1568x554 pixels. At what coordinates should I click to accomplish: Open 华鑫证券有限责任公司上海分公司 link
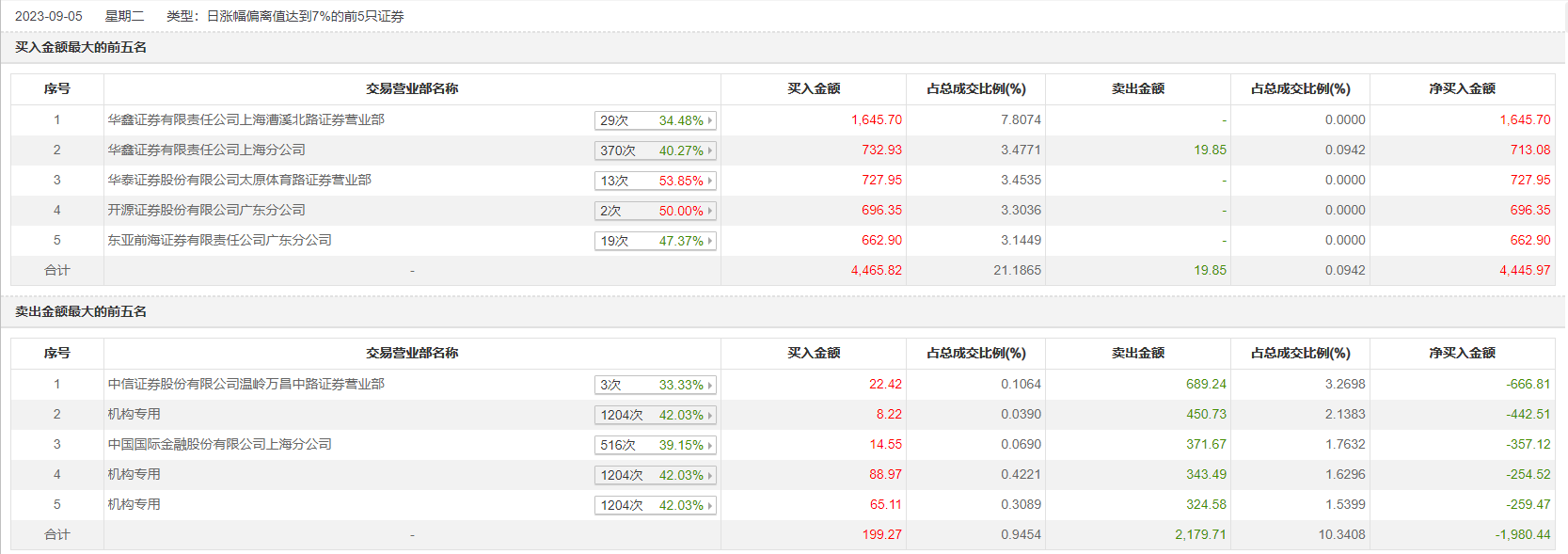tap(206, 150)
